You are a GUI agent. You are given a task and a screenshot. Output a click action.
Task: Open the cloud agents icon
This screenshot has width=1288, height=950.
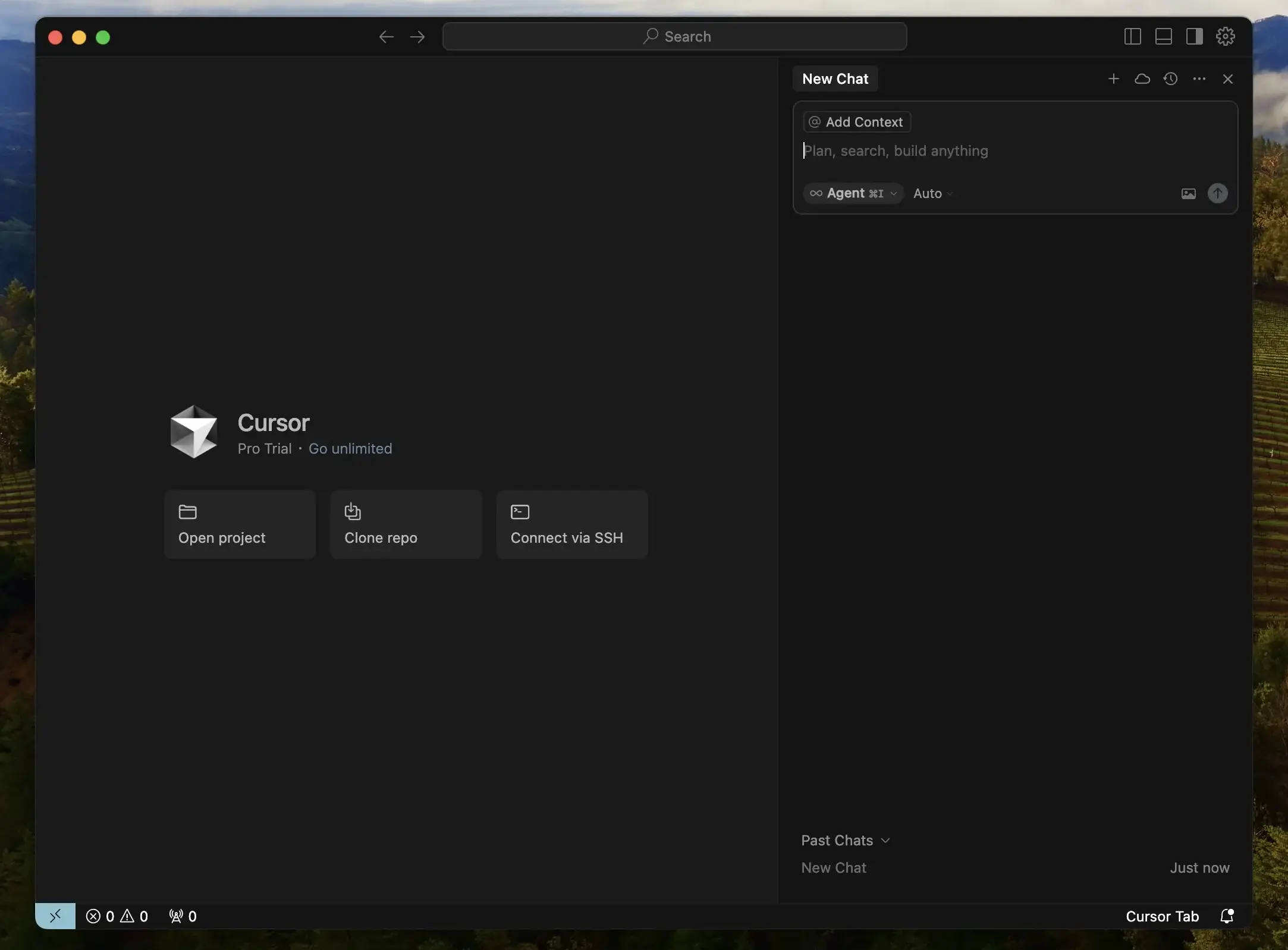pos(1142,79)
